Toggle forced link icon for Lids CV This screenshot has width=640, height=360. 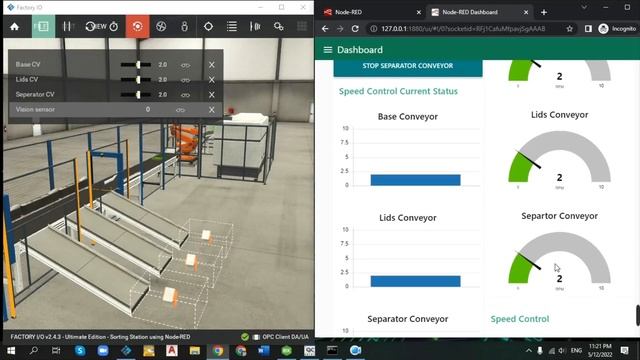pos(185,80)
